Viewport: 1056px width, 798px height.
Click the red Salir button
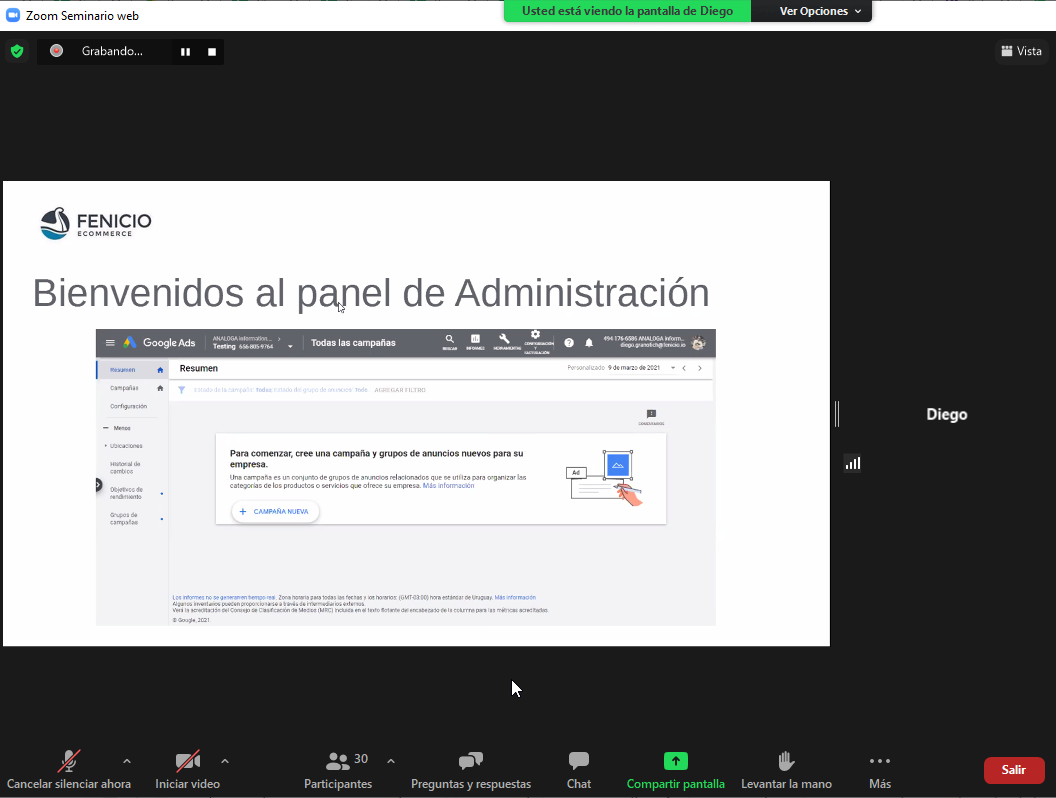(x=1014, y=770)
